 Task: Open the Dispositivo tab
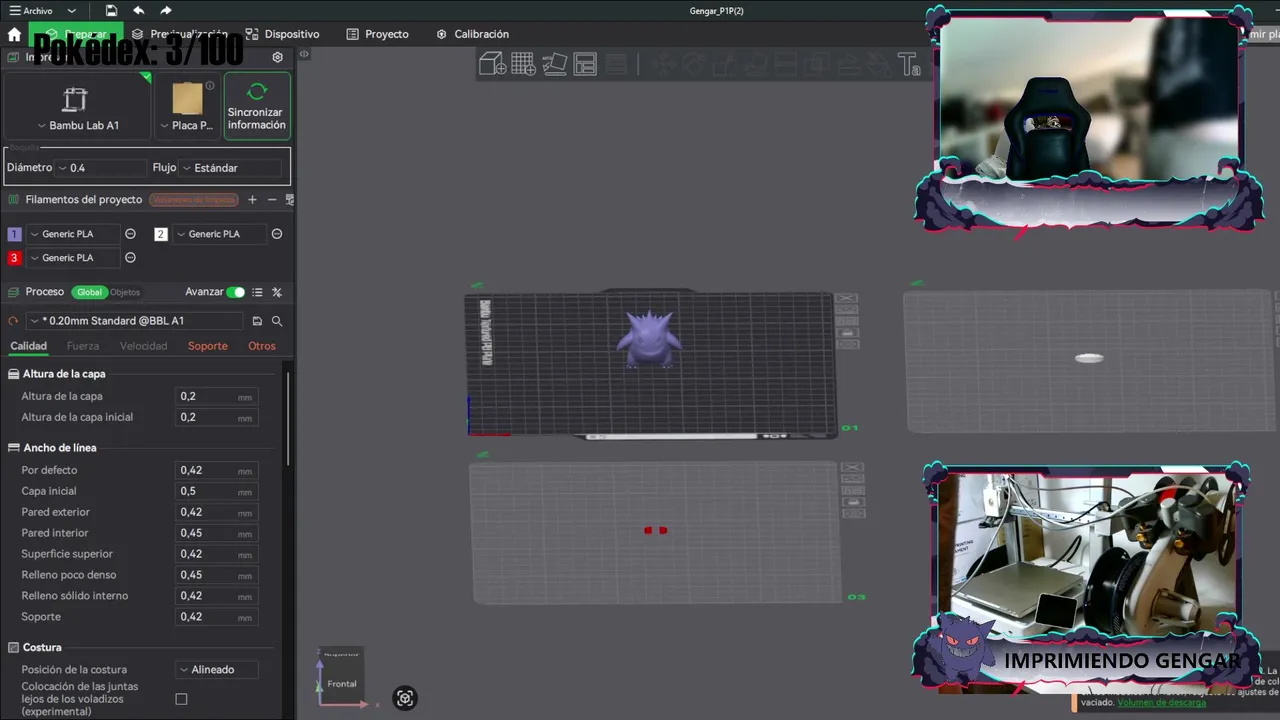click(x=282, y=34)
